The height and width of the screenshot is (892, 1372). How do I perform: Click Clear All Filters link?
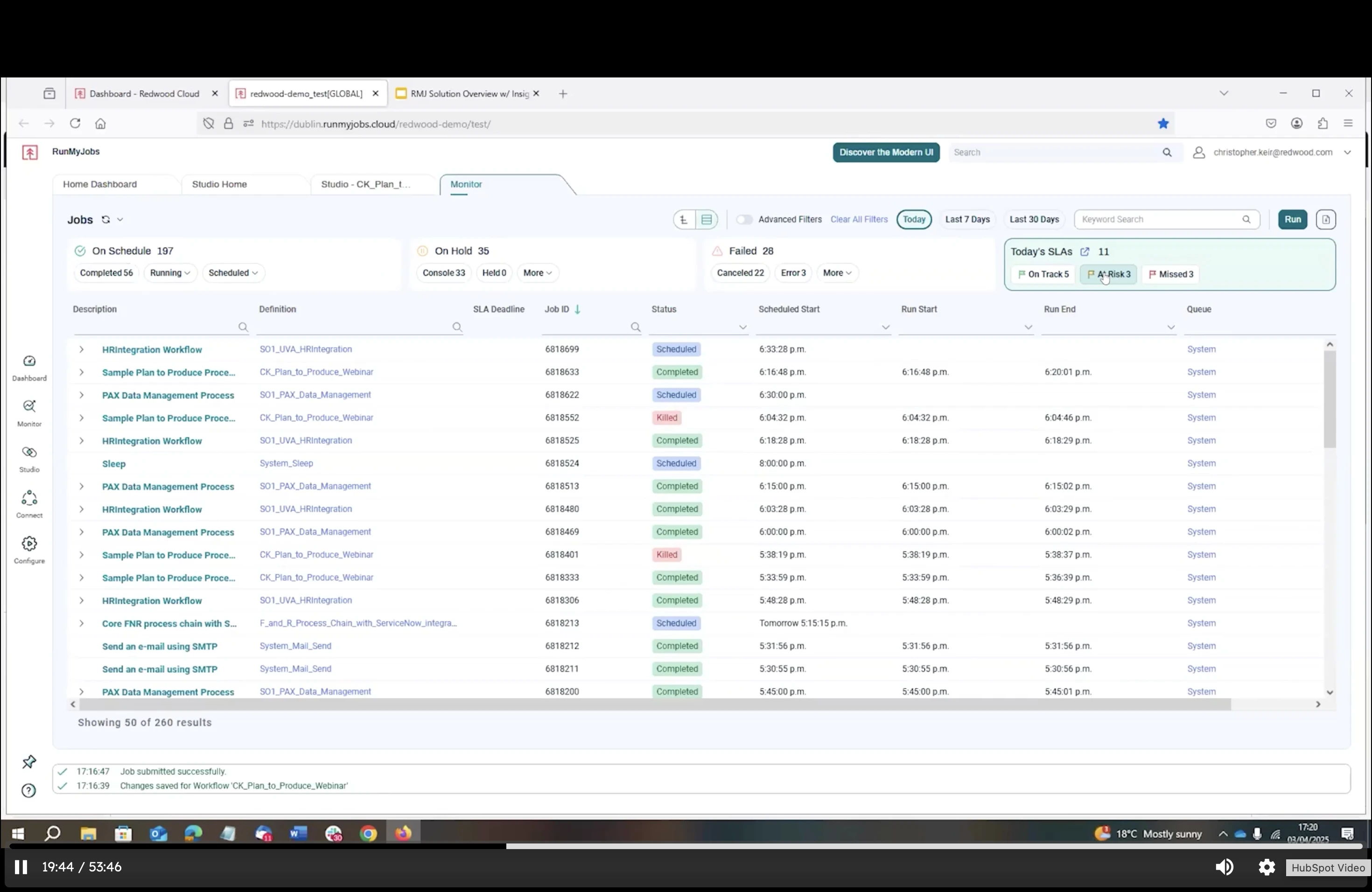[859, 220]
